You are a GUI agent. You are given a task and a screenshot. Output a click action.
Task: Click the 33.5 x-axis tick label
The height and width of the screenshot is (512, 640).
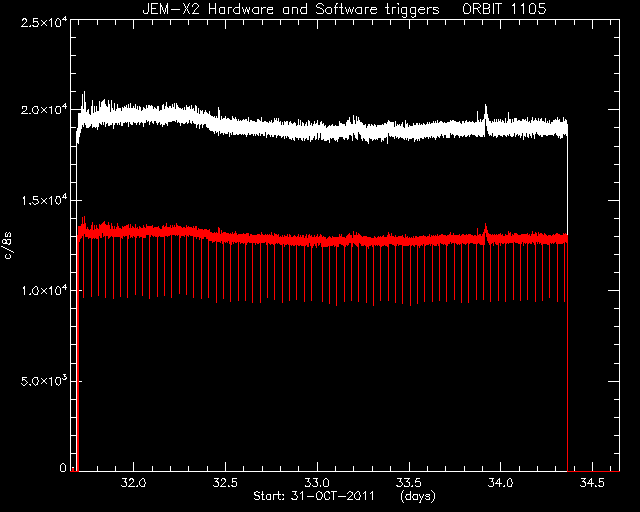(x=409, y=483)
